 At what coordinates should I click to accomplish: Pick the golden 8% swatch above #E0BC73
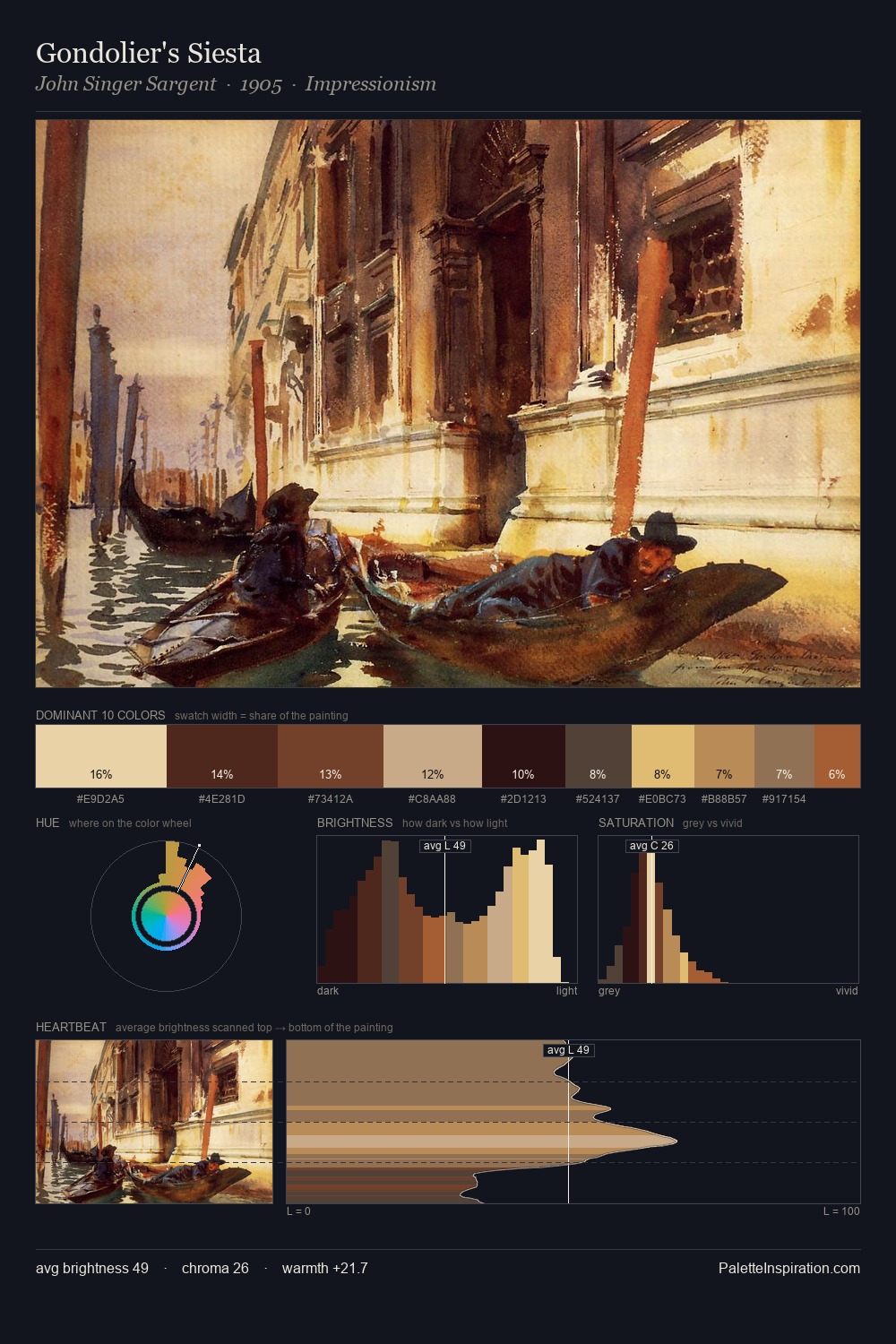click(x=663, y=756)
